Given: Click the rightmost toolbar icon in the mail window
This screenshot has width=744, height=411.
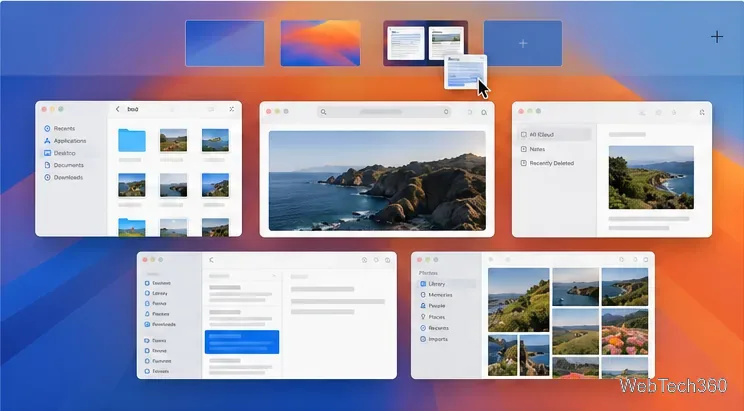Looking at the screenshot, I should tap(388, 260).
